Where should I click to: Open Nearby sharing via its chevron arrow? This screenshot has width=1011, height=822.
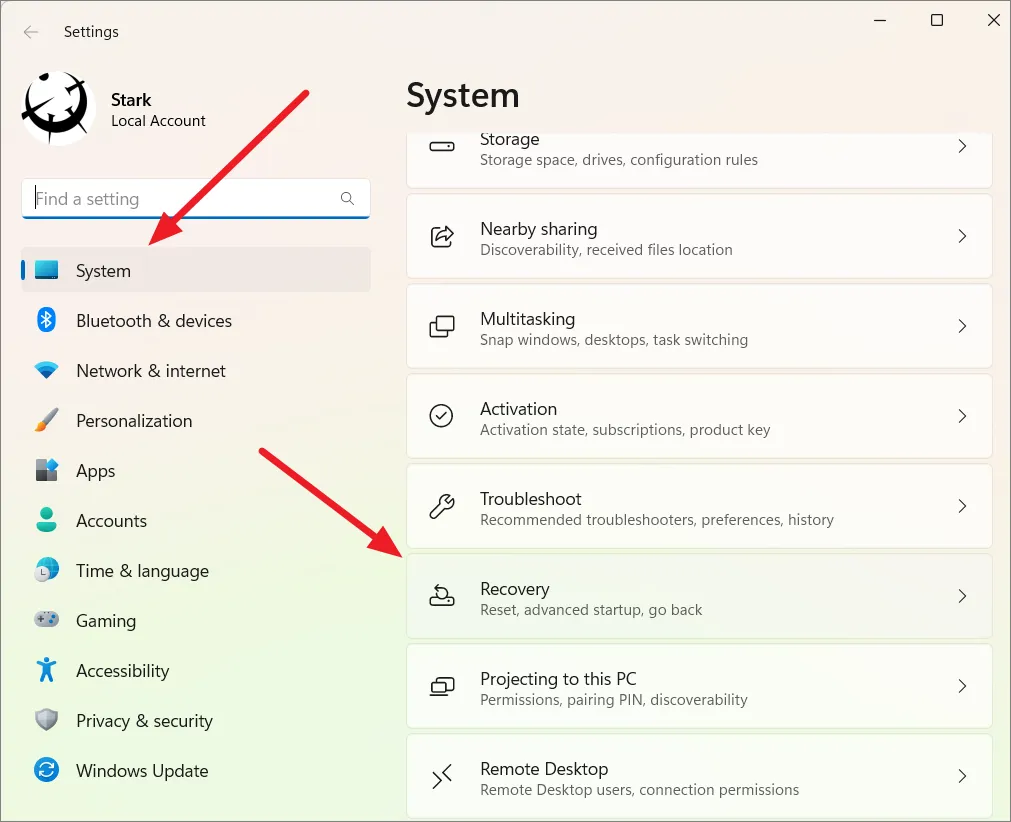click(962, 237)
